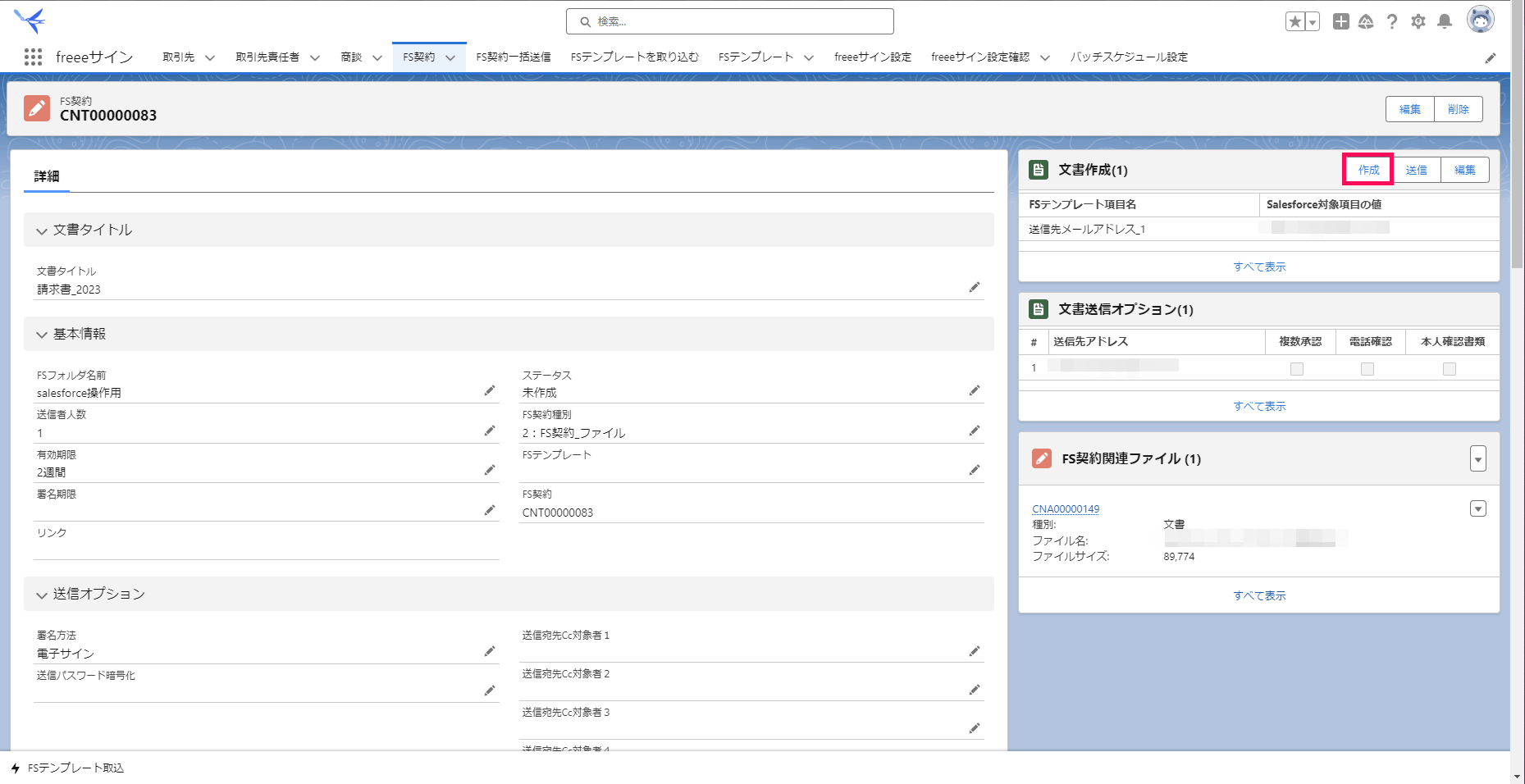
Task: Edit 送信宛先Cc対象者2 pencil icon
Action: [x=975, y=690]
